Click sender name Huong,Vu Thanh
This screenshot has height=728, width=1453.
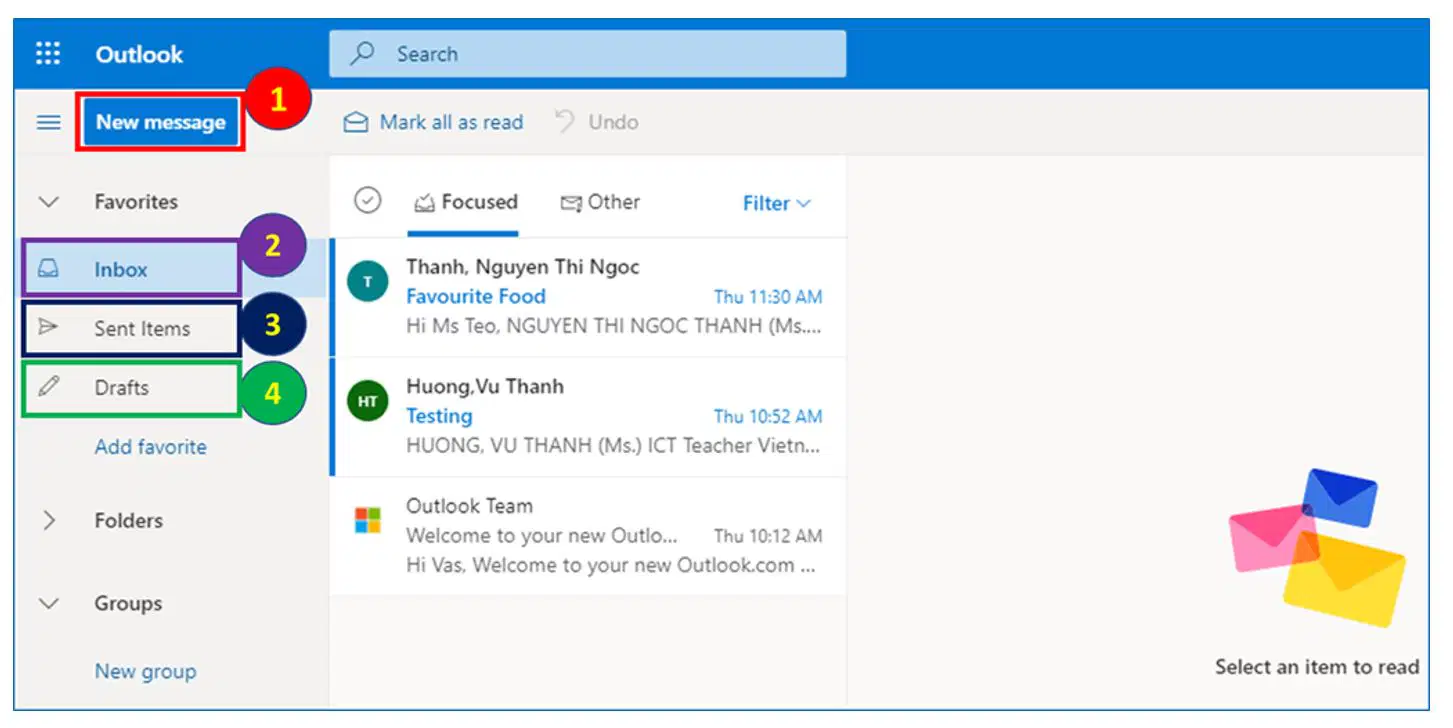click(x=485, y=386)
